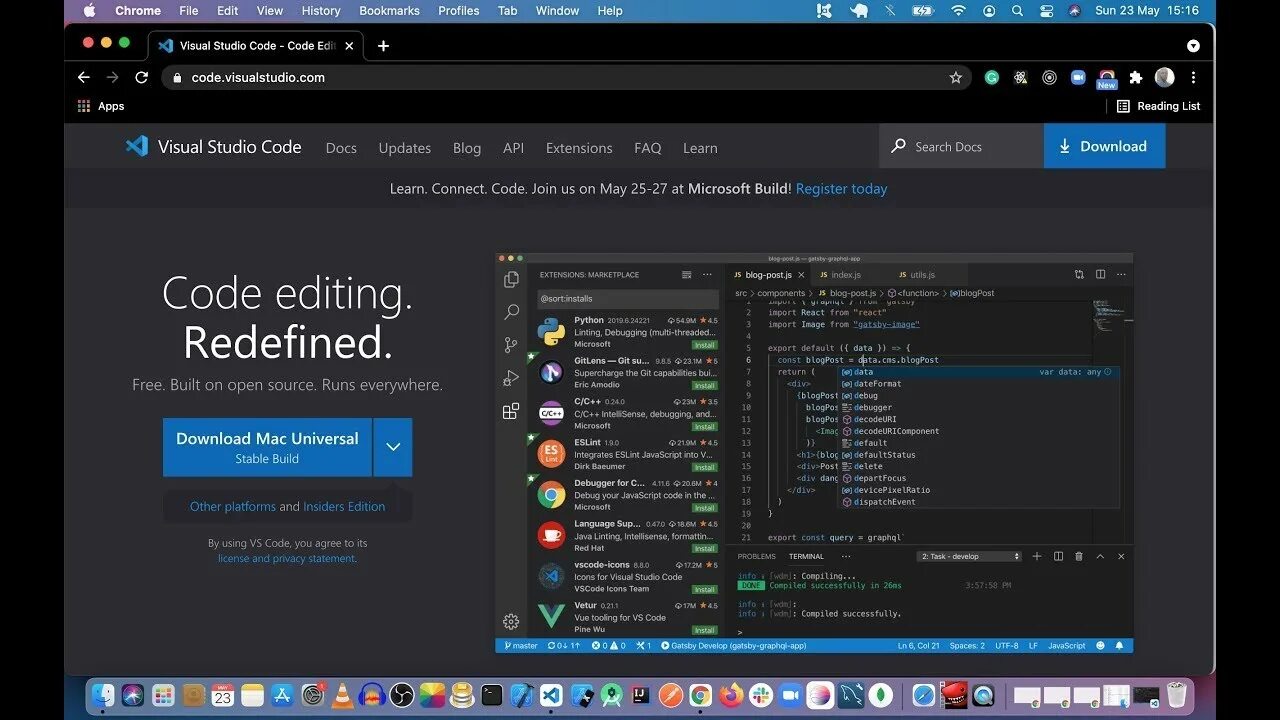Open the tab search dropdown arrow

tap(1193, 46)
